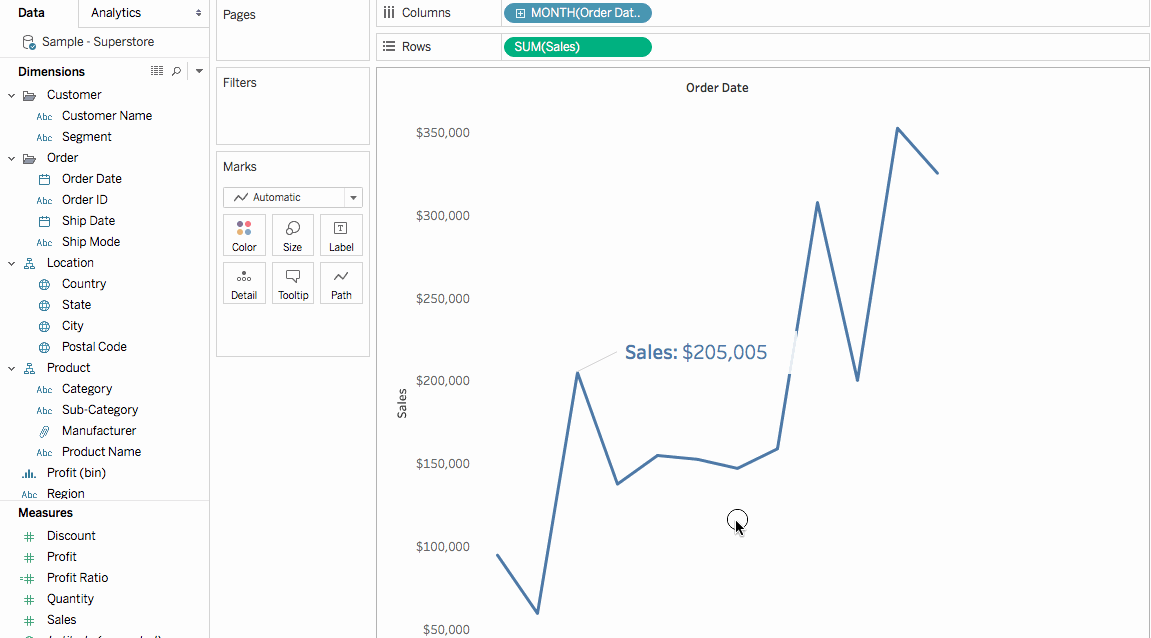
Task: Click the histogram icon beside Profit (bin)
Action: 29,474
